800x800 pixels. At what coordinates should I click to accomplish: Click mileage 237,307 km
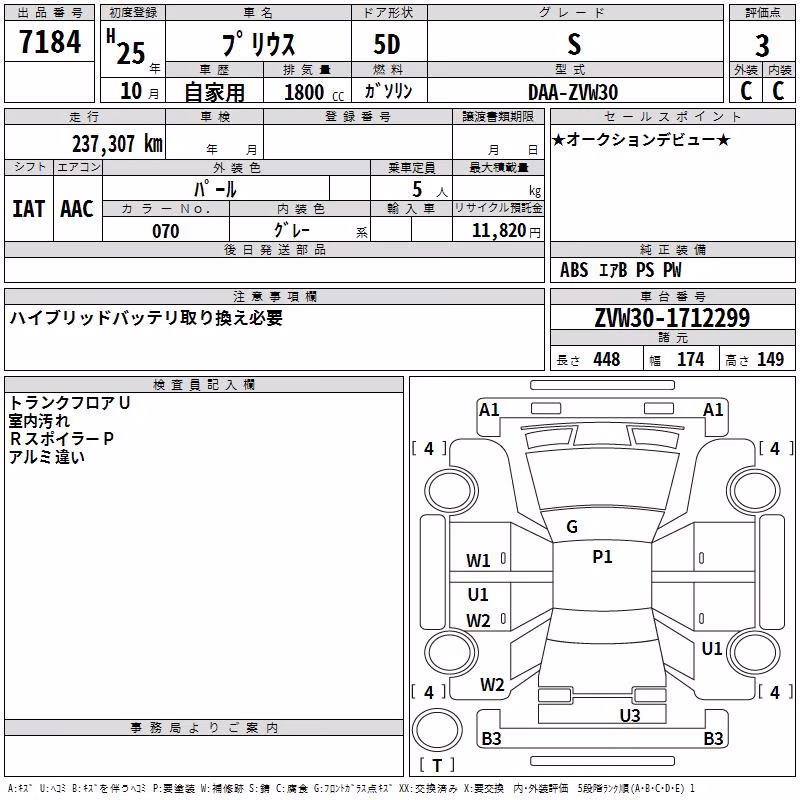coord(117,144)
